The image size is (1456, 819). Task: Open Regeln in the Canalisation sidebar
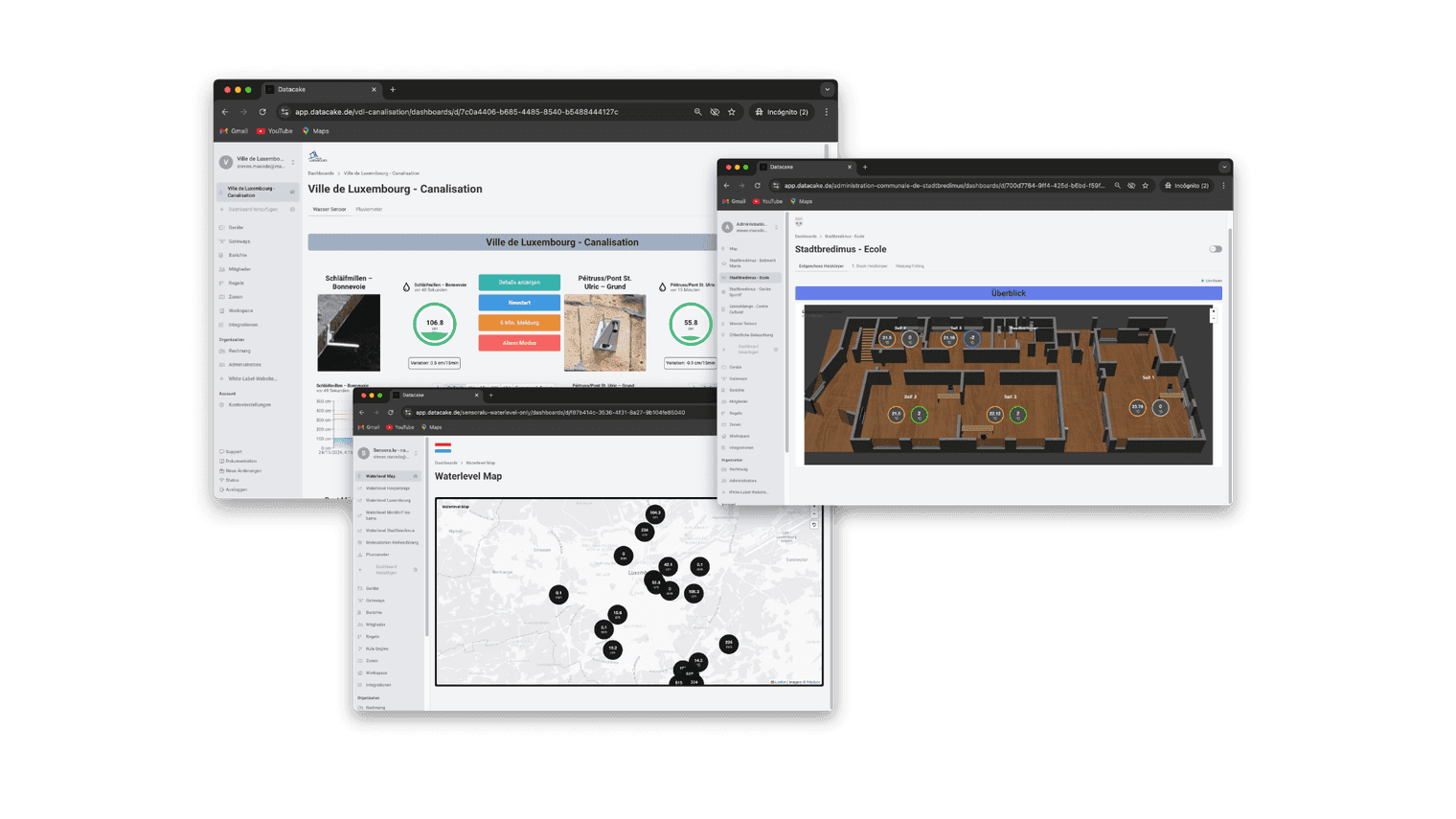(236, 284)
